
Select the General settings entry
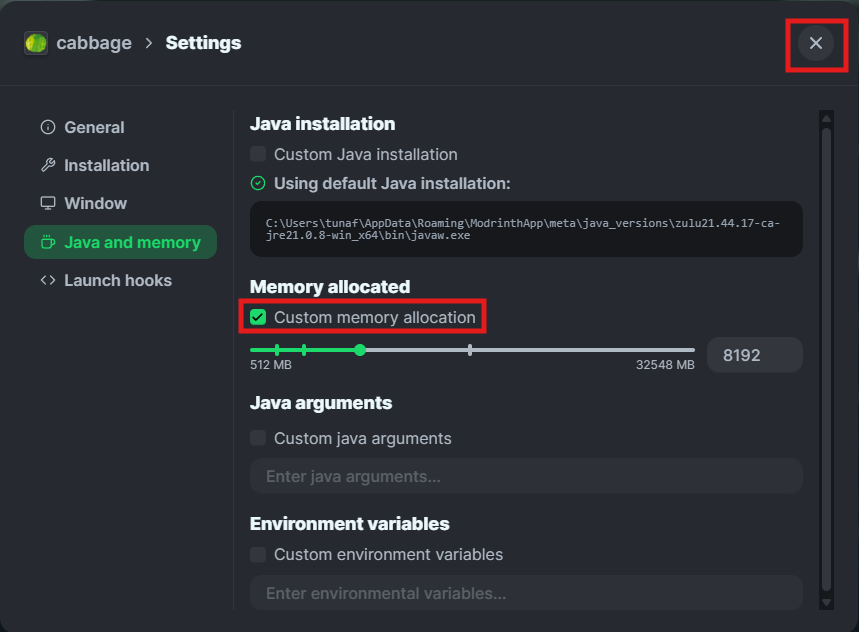[94, 127]
